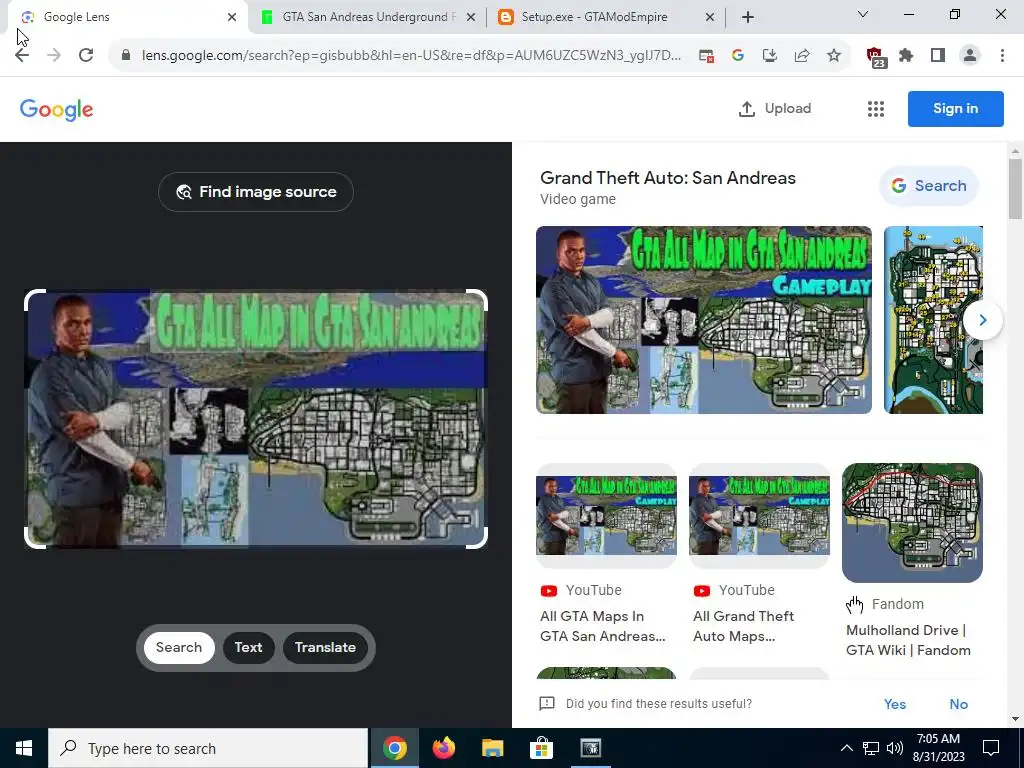Click the top-left crop corner handle
The image size is (1024, 768).
tap(34, 299)
